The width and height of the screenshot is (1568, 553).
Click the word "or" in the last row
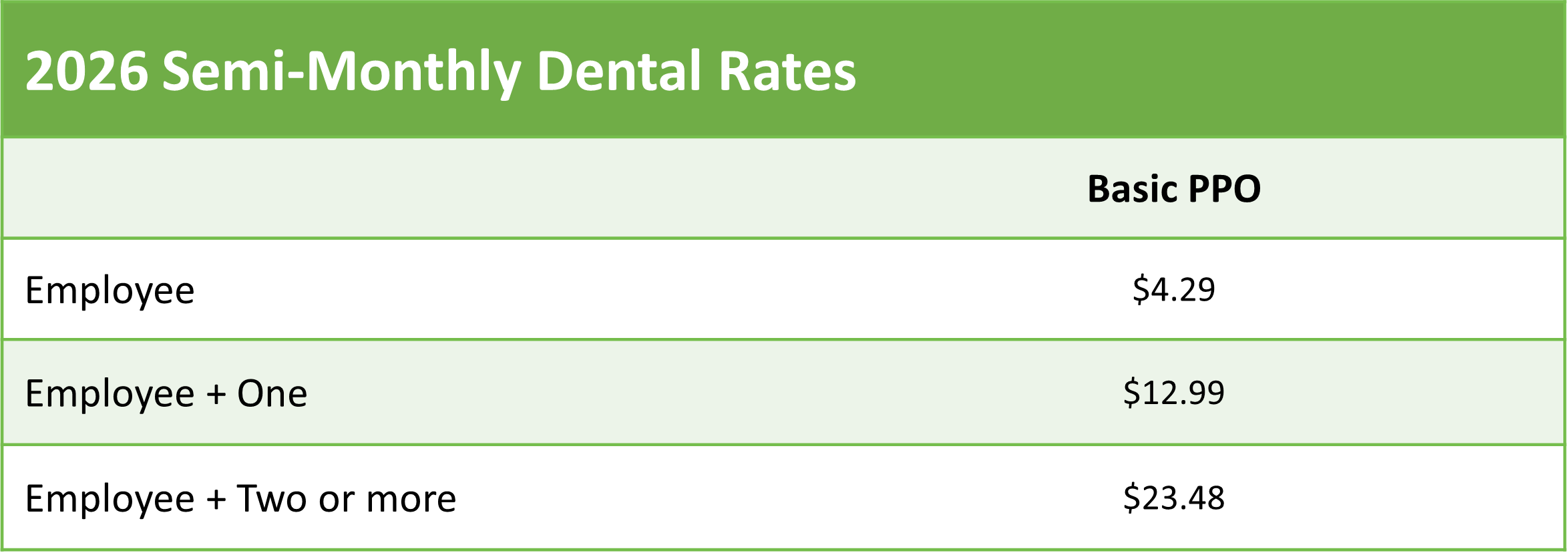tap(336, 499)
